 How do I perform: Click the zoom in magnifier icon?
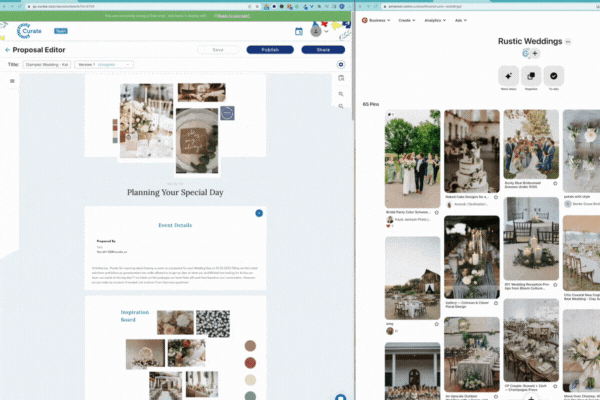tap(341, 94)
